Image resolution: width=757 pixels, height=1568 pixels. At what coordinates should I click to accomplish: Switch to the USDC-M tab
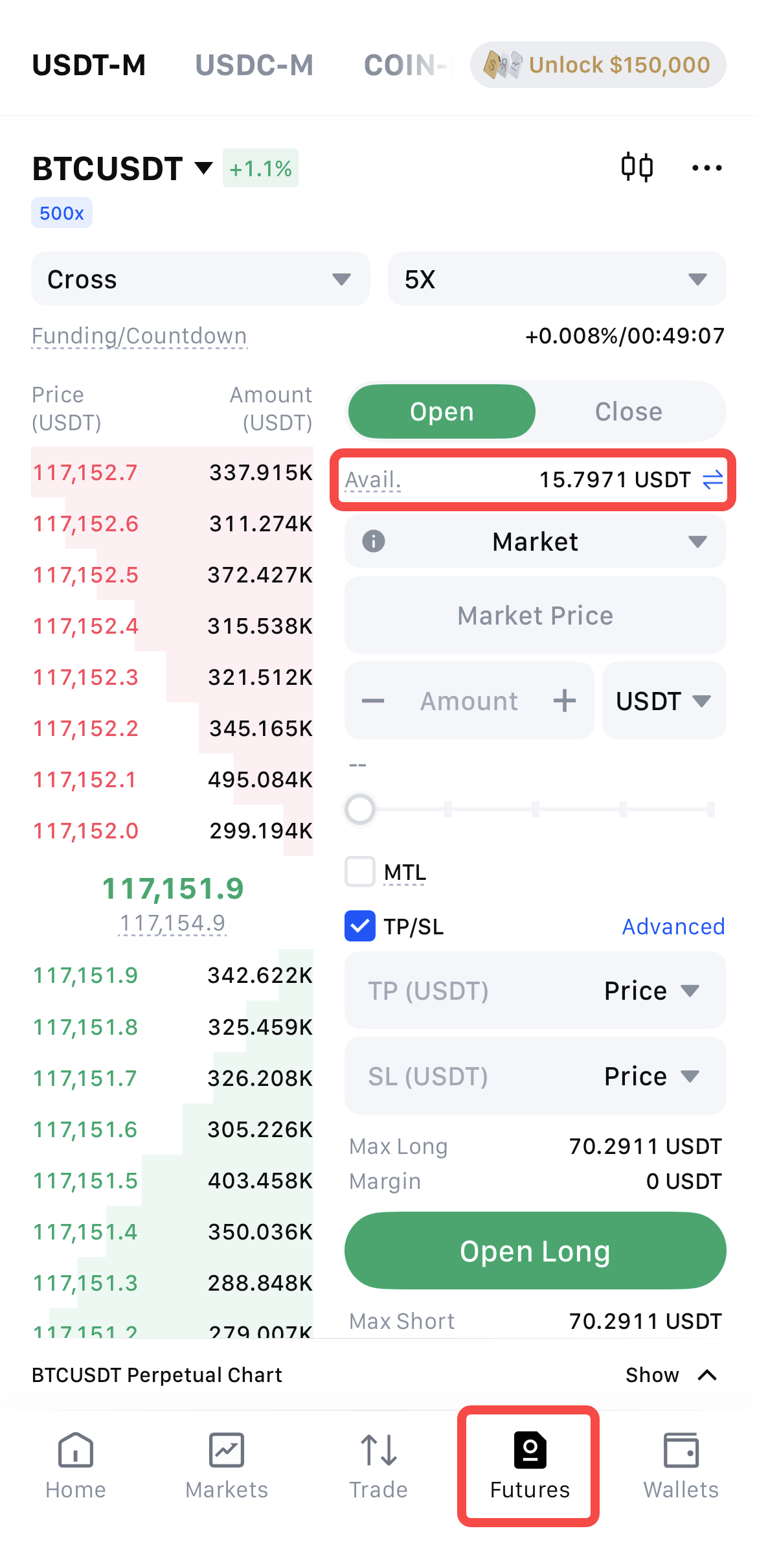(254, 65)
